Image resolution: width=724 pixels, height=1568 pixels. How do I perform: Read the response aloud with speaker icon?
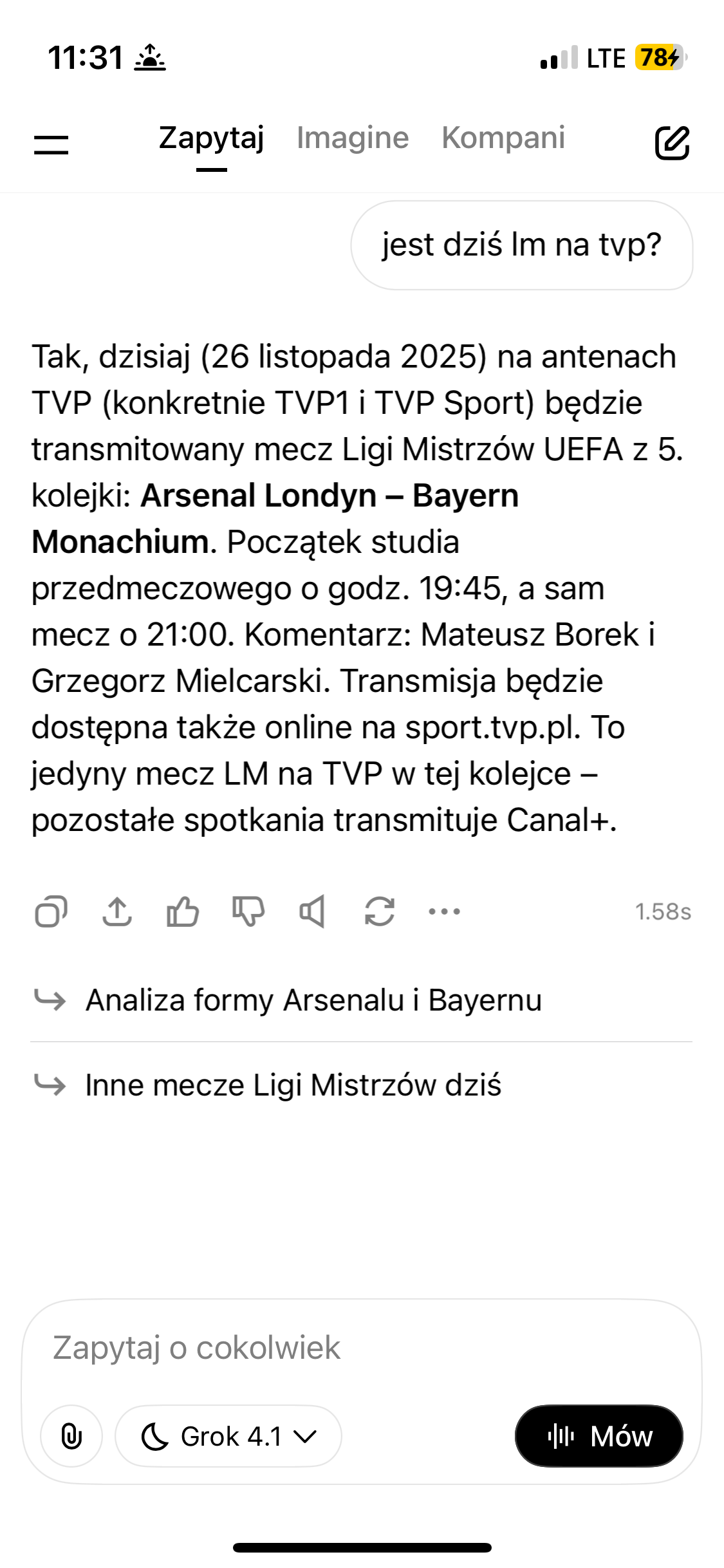[x=313, y=911]
